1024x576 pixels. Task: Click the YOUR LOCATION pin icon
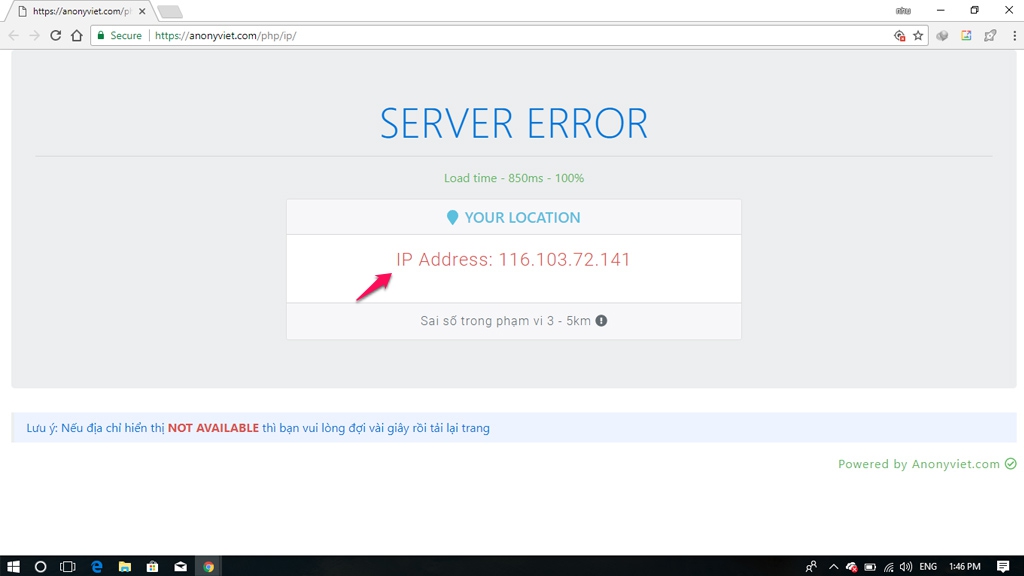(x=453, y=217)
